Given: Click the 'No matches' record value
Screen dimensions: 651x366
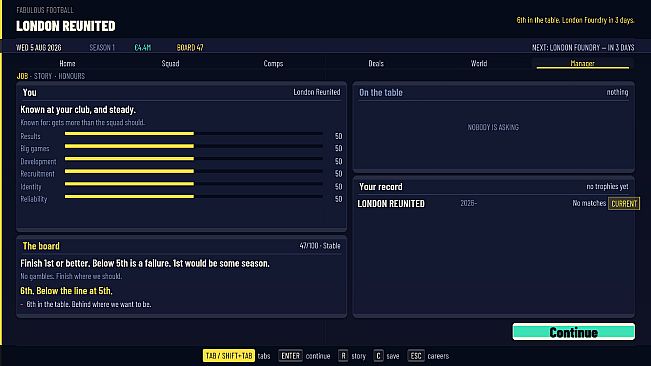Looking at the screenshot, I should 589,203.
